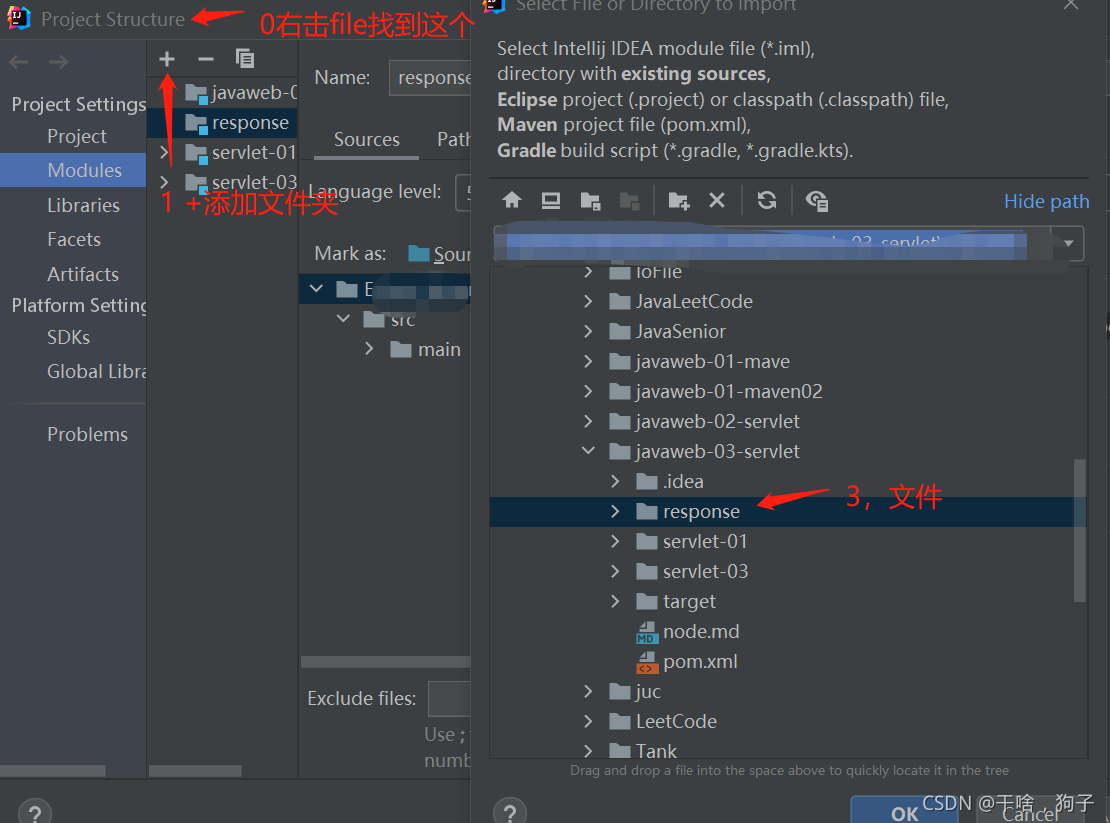1110x823 pixels.
Task: Confirm import with OK button
Action: tap(904, 811)
